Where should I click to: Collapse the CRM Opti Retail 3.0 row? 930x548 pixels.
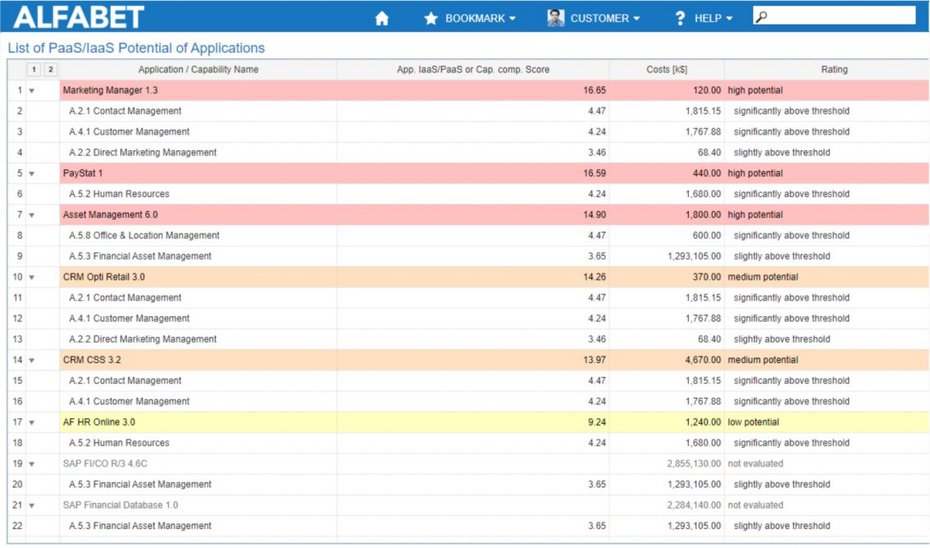pyautogui.click(x=32, y=278)
